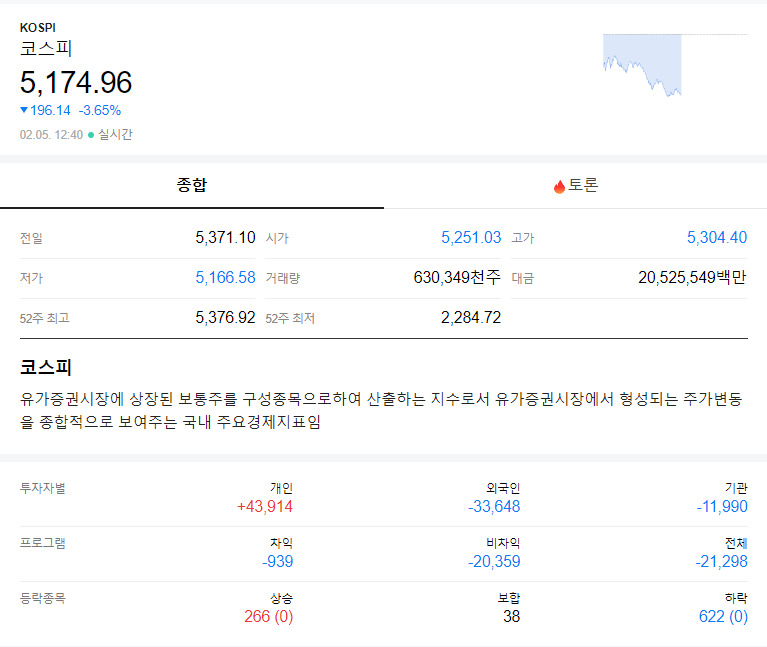Switch to the 토론 tab
Viewport: 767px width, 647px height.
point(575,185)
